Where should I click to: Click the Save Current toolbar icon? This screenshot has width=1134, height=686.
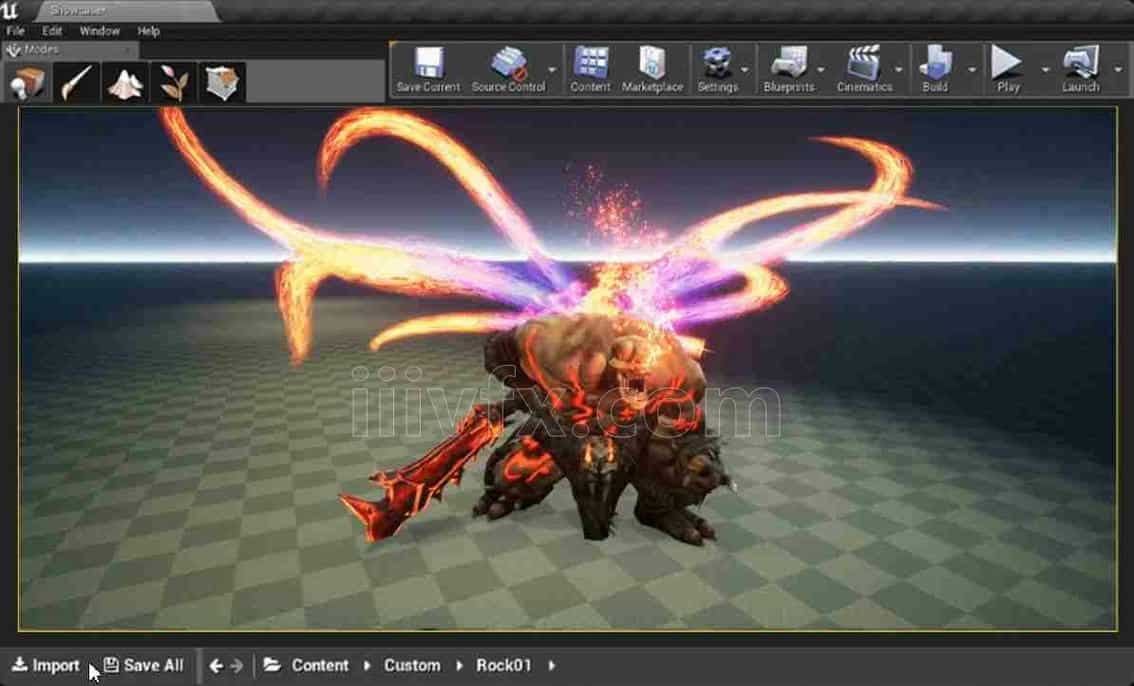[428, 69]
